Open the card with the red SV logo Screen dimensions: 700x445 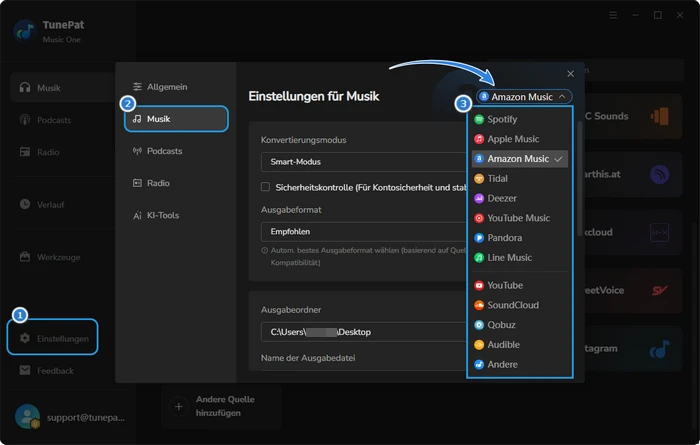(x=633, y=290)
